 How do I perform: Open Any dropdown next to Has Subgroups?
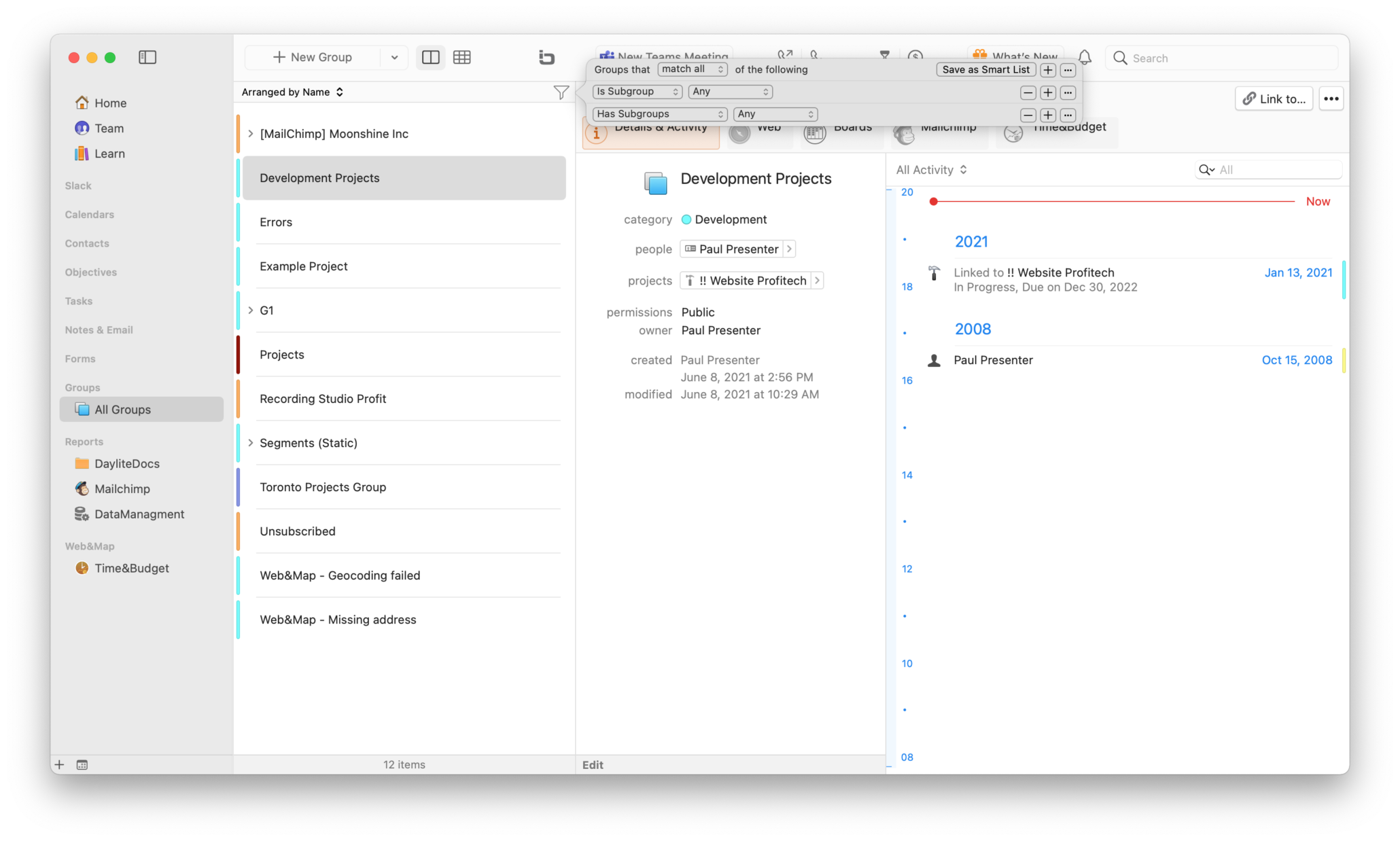point(775,113)
